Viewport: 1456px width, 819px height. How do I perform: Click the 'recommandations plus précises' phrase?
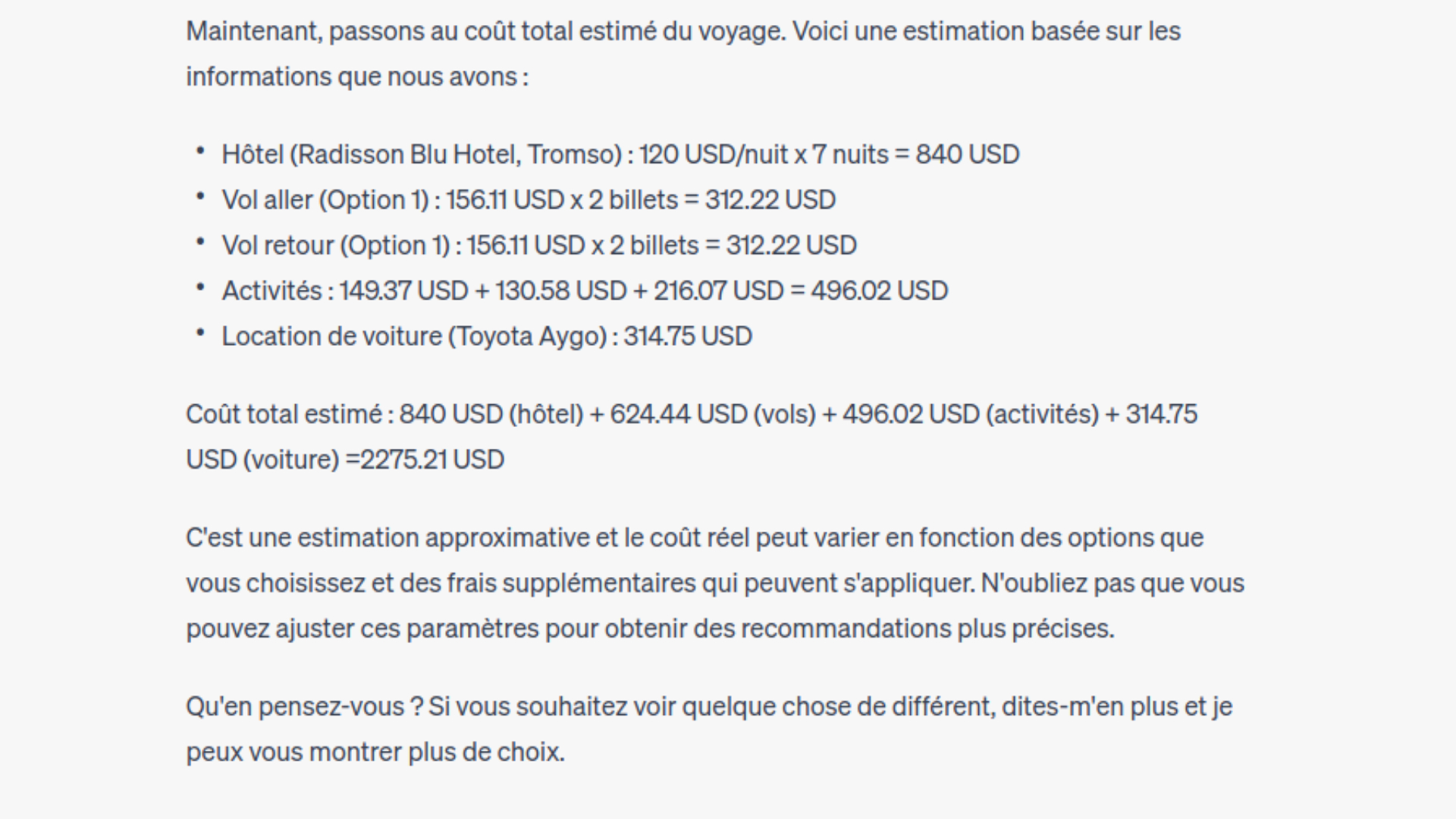(927, 629)
